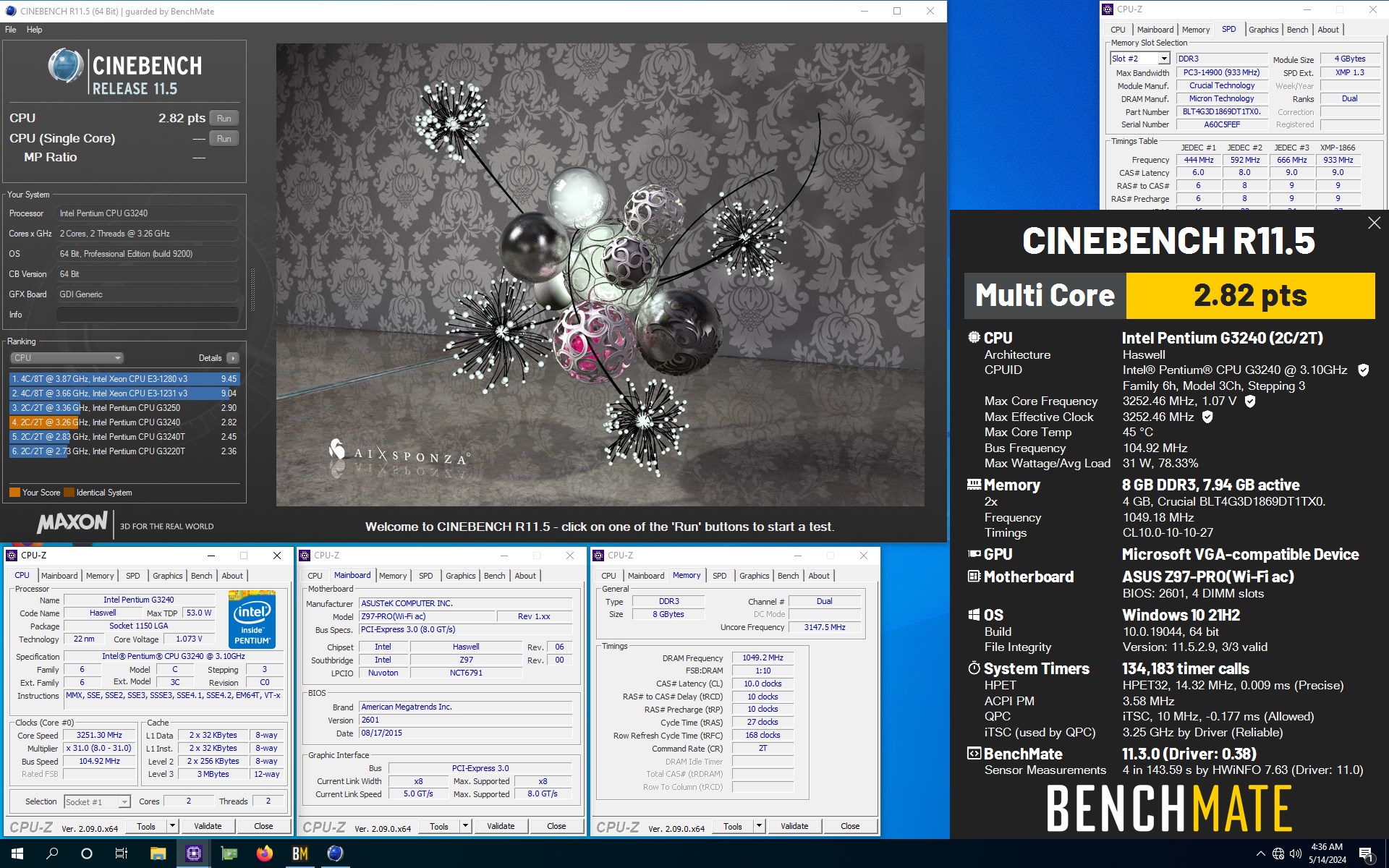This screenshot has height=868, width=1389.
Task: Open BenchMate BM taskbar icon
Action: [300, 854]
